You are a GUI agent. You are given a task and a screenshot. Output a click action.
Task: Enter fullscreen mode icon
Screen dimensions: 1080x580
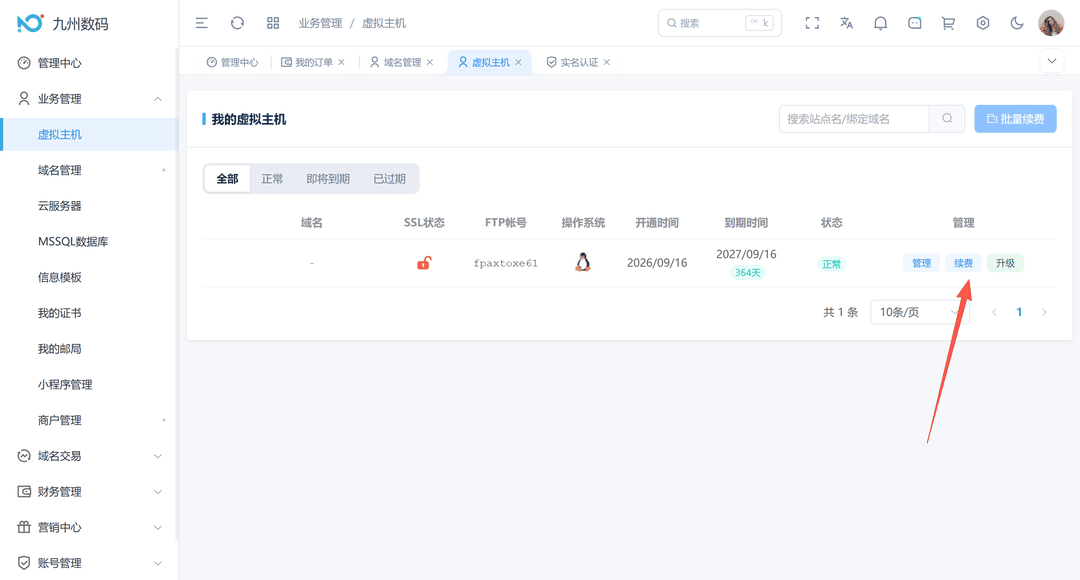click(812, 23)
